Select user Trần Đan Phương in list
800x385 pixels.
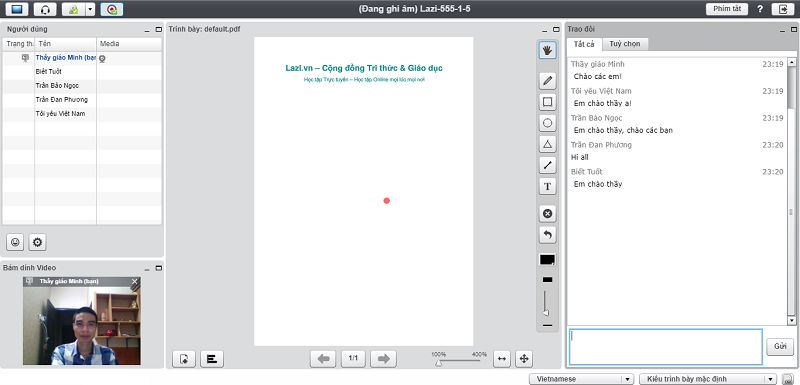click(82, 99)
